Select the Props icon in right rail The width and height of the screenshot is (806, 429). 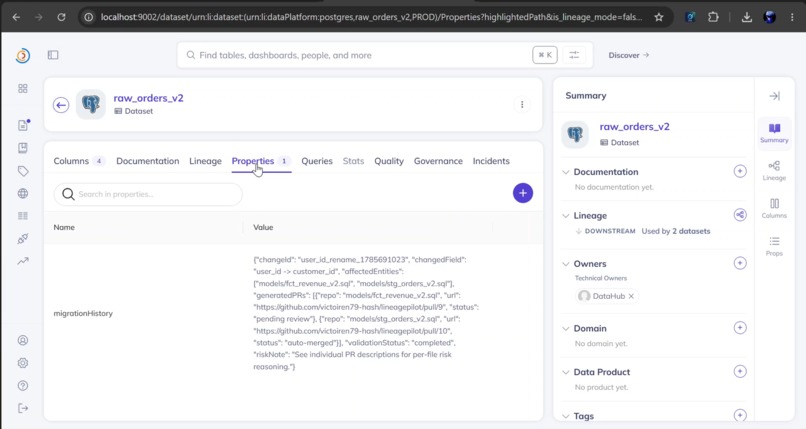point(774,246)
